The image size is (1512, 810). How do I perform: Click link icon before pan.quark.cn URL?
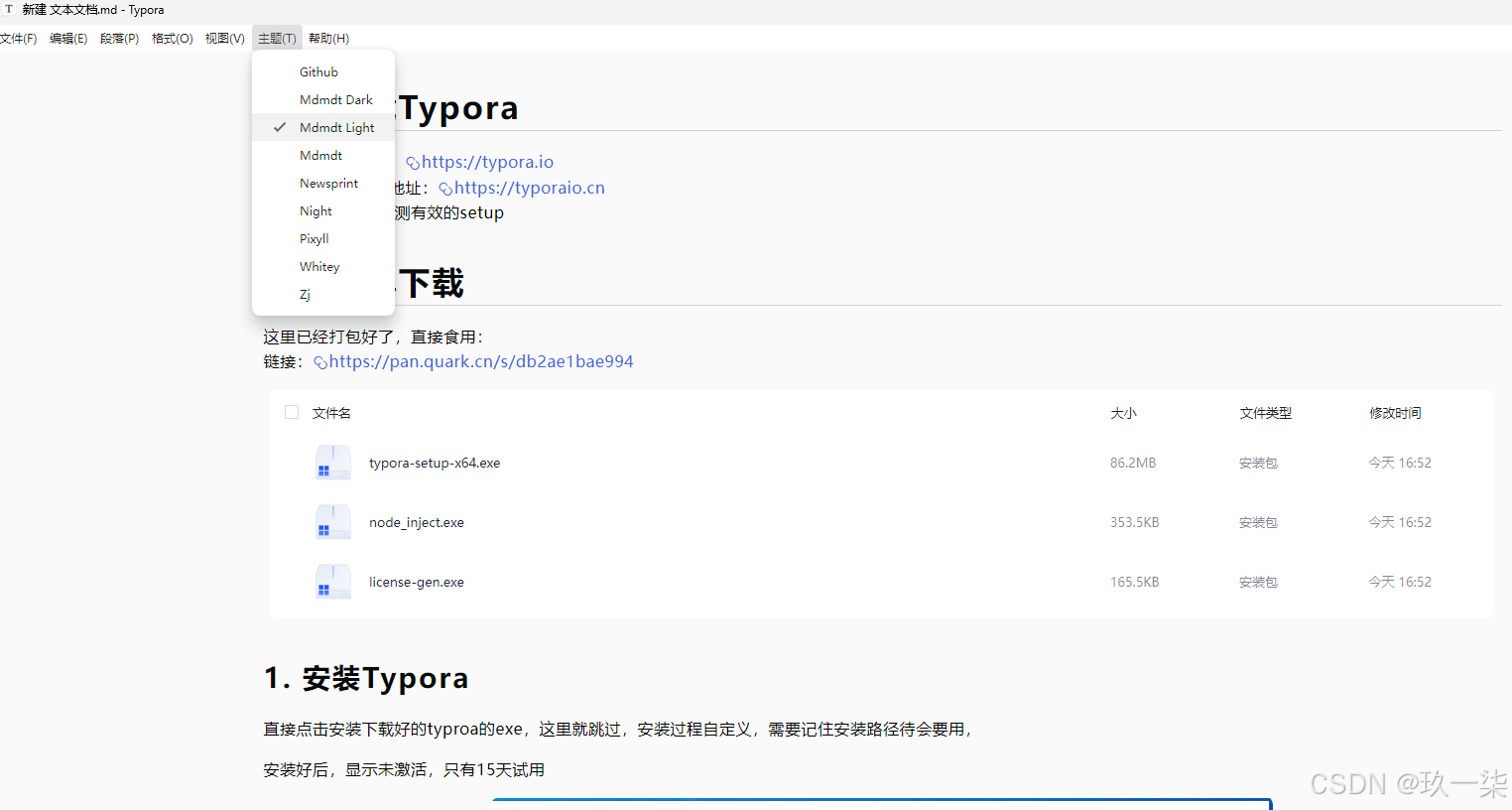click(x=320, y=362)
